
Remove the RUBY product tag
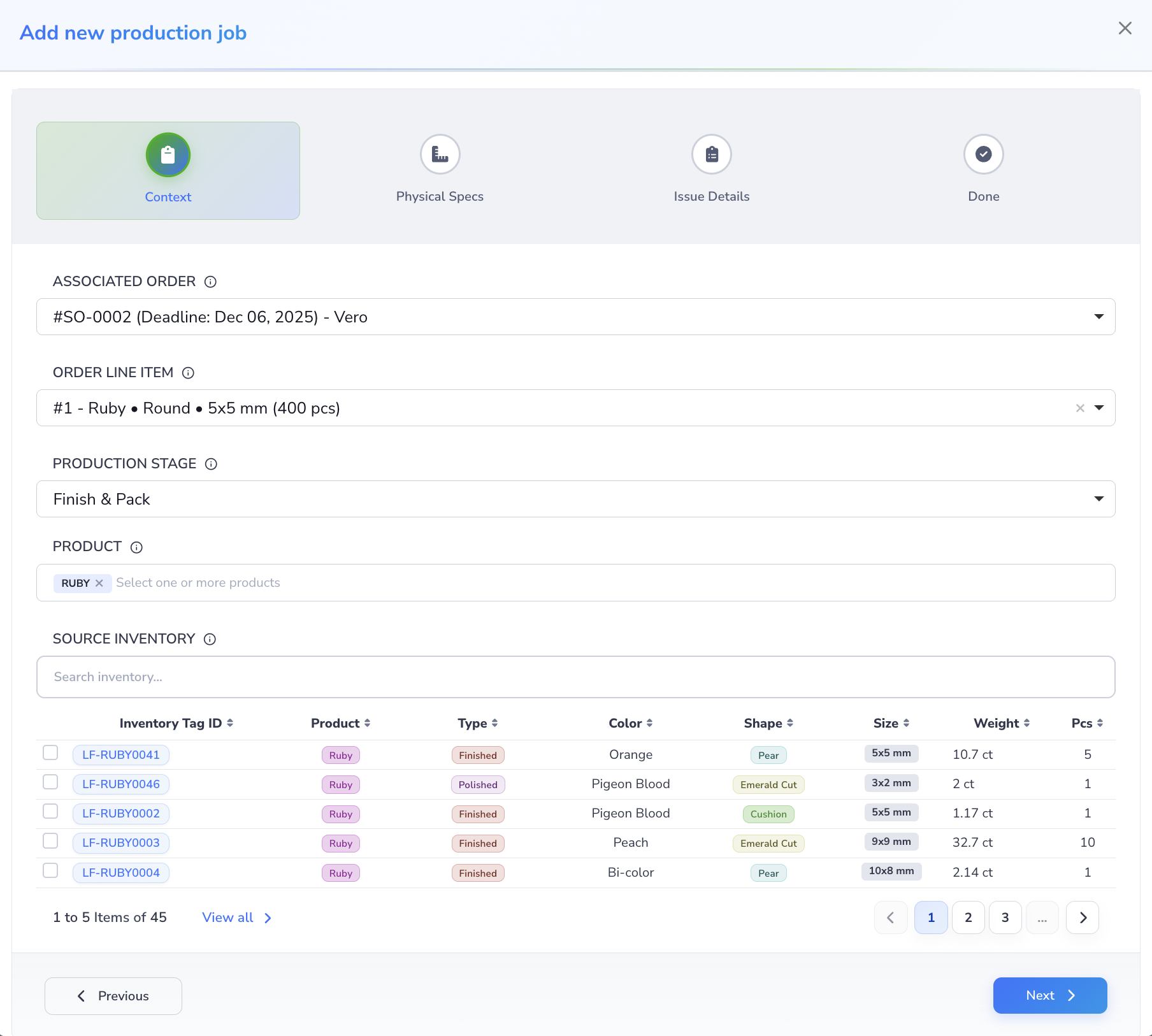[x=99, y=583]
